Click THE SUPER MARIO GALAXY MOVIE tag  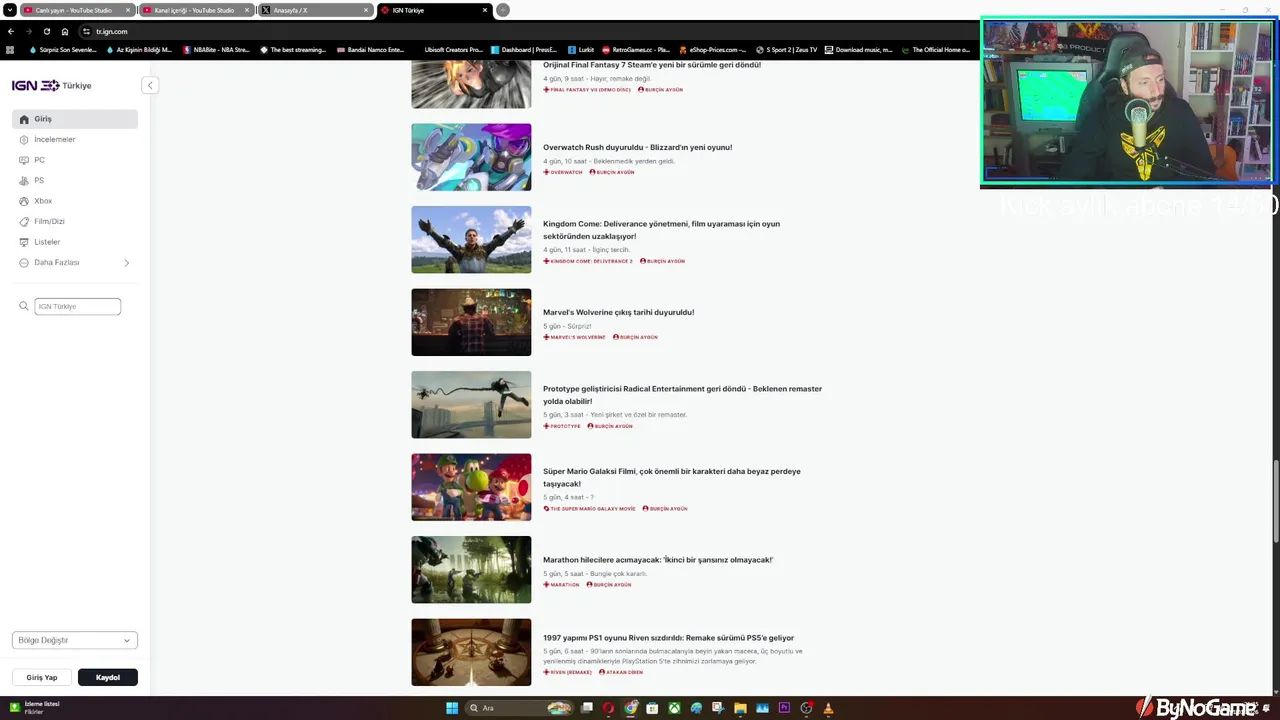[590, 509]
